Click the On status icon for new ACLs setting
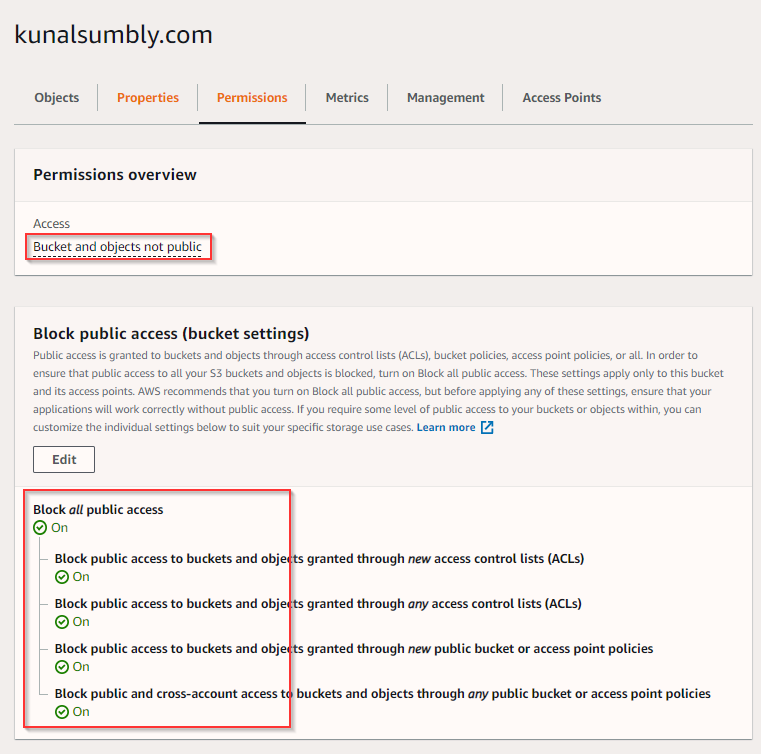Image resolution: width=761 pixels, height=754 pixels. tap(62, 577)
